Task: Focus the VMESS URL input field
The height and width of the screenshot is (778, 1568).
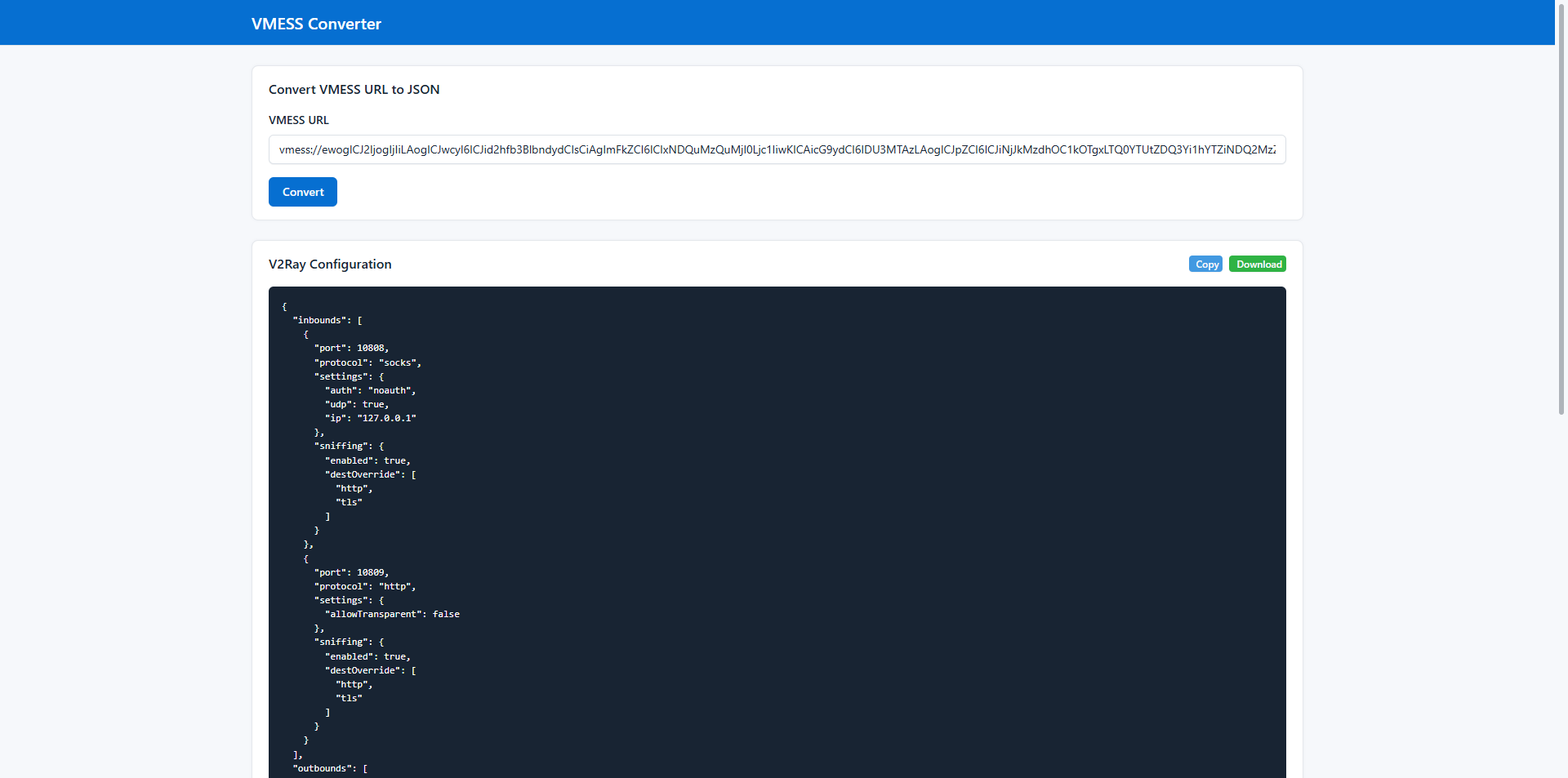Action: (x=777, y=149)
